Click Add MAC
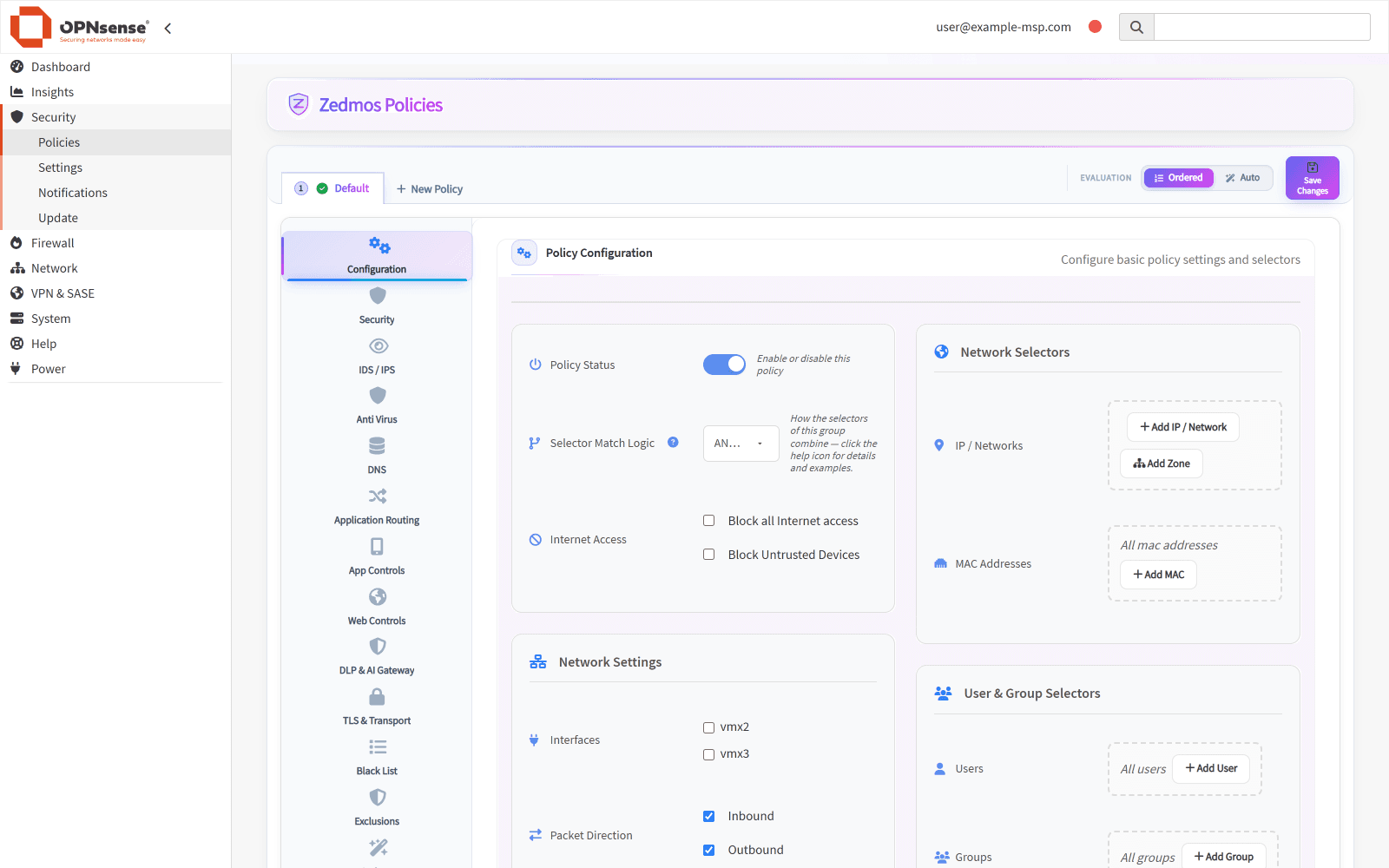The height and width of the screenshot is (868, 1389). tap(1158, 575)
